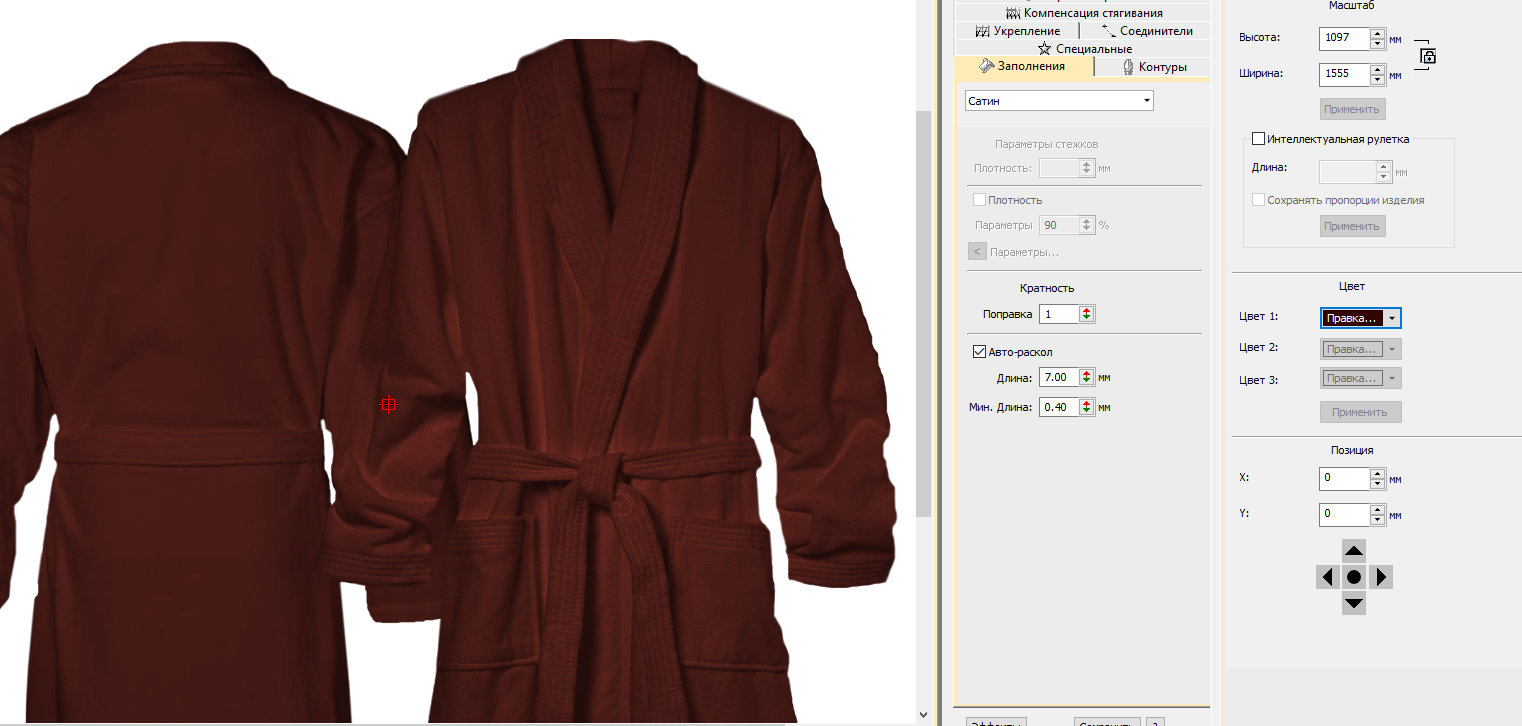Open the Соединители tab
Screen dimensions: 1522x726
click(1147, 31)
